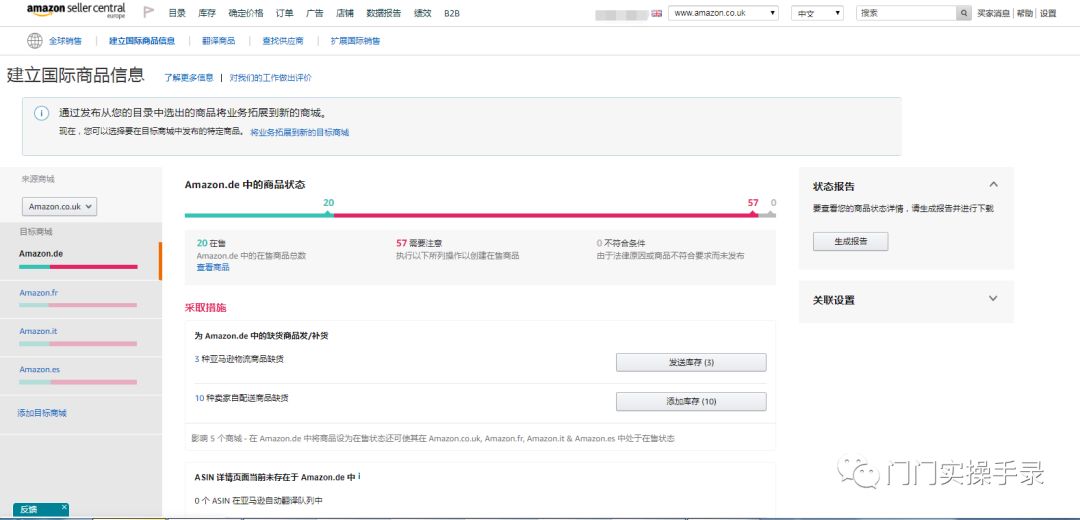Close the 反馈 feedback tab
Screen dimensions: 1080x520
(x=64, y=507)
